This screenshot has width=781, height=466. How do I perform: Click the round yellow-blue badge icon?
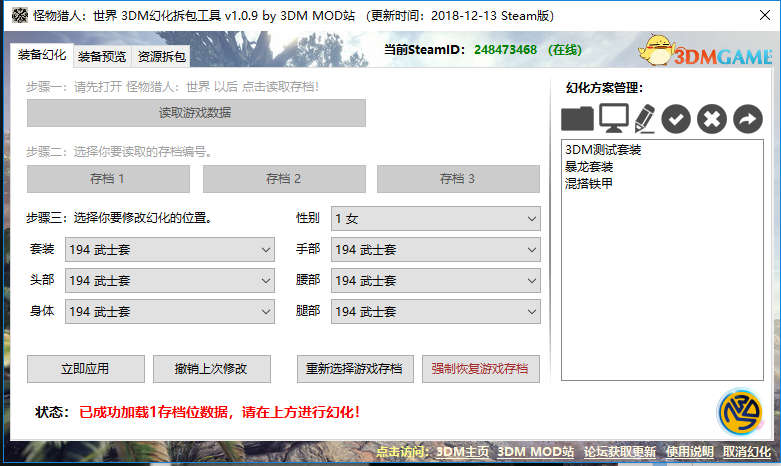(x=740, y=412)
